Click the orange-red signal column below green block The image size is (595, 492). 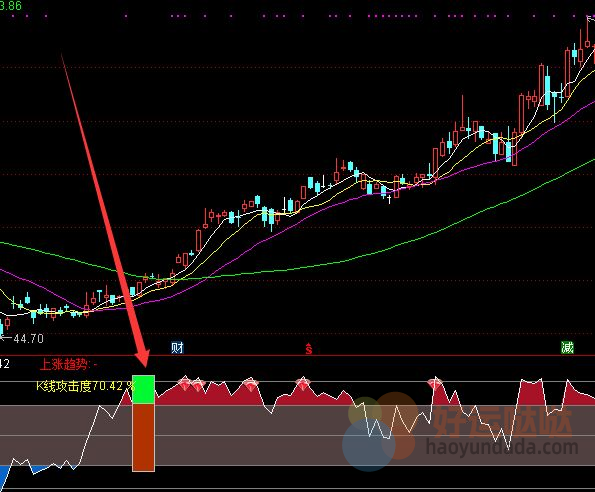[x=143, y=437]
